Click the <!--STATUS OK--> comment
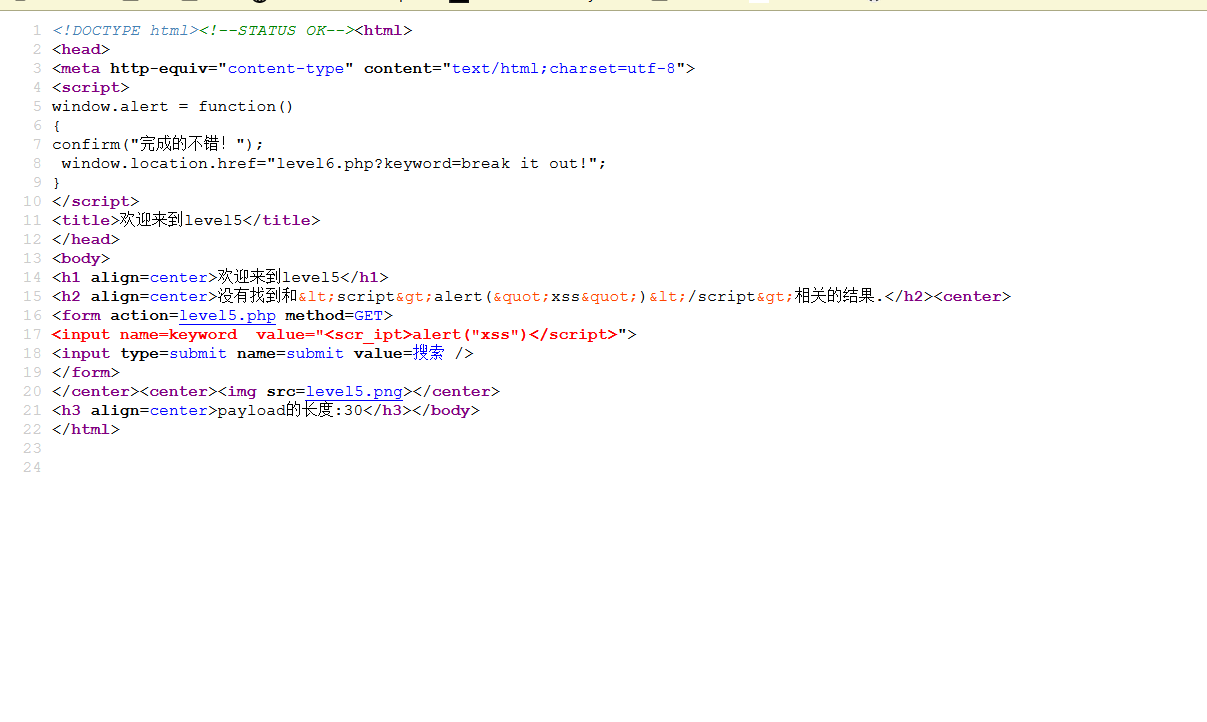Screen dimensions: 1207x722 tap(276, 30)
